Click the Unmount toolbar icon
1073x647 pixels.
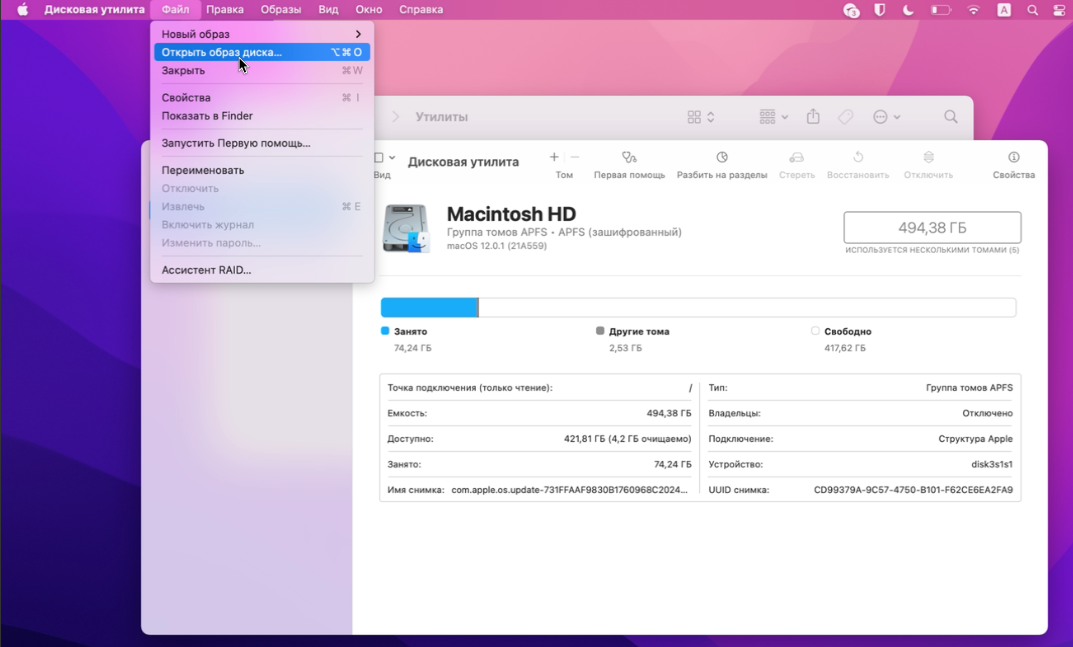point(928,157)
